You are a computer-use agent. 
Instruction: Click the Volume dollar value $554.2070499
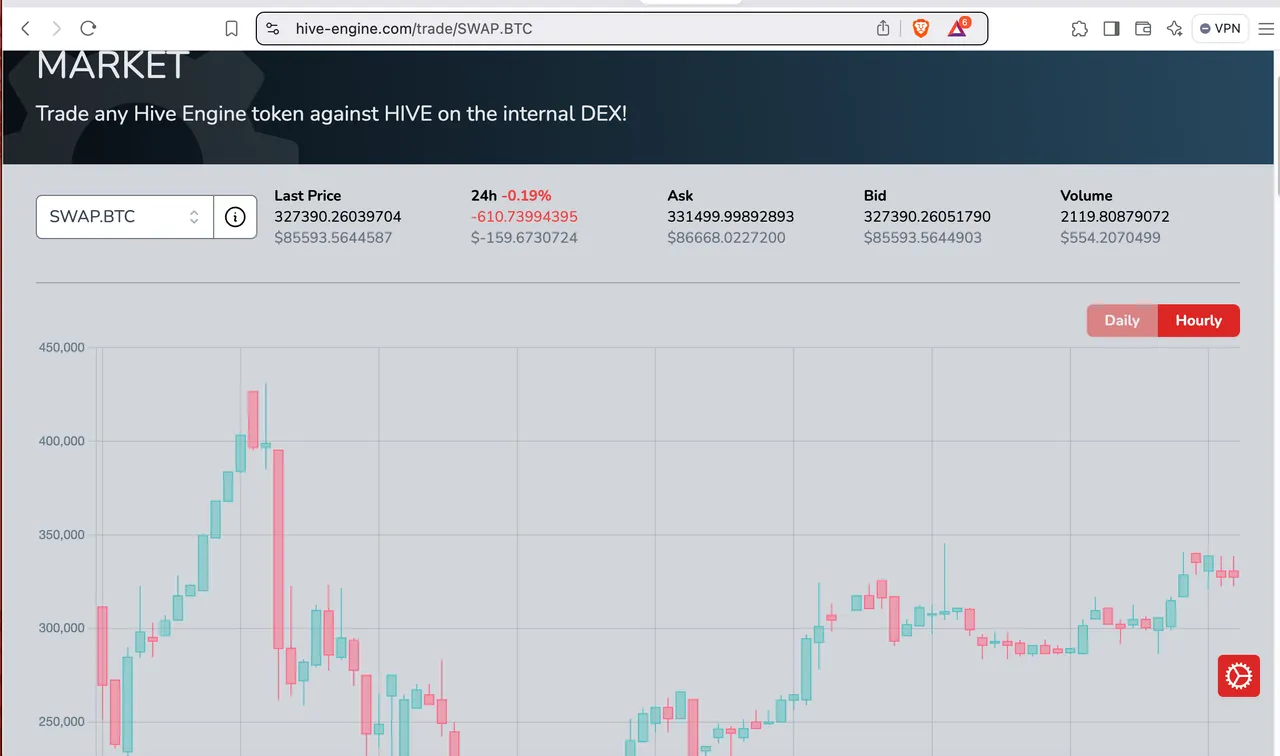click(x=1111, y=238)
